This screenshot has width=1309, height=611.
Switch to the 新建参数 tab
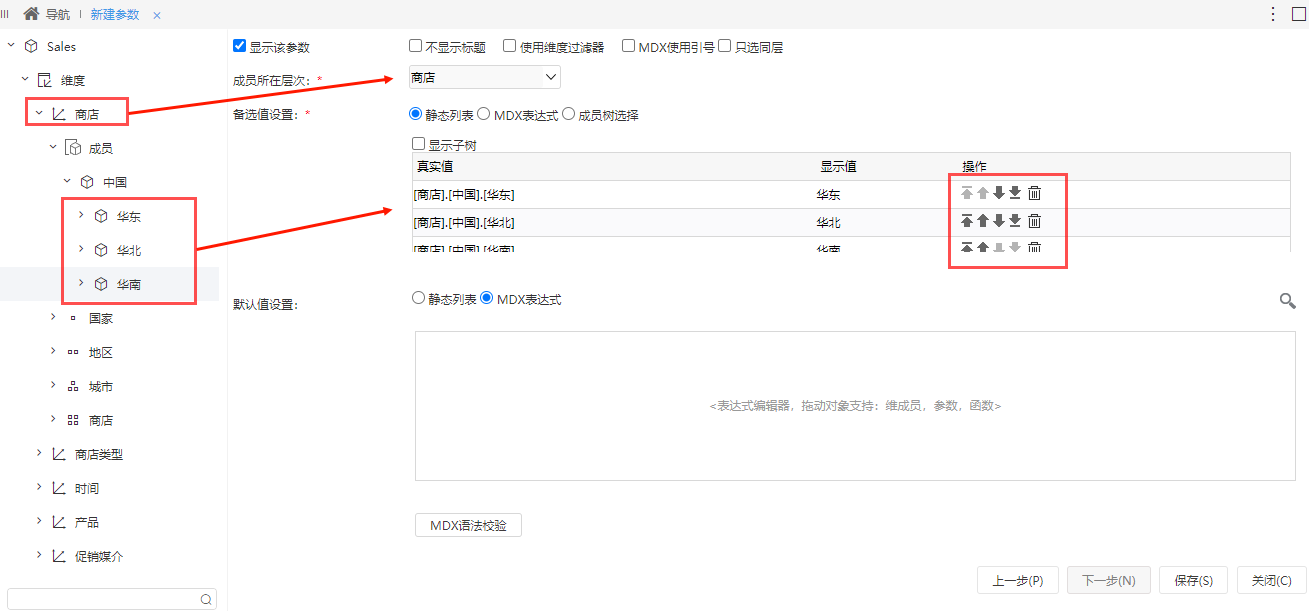115,14
